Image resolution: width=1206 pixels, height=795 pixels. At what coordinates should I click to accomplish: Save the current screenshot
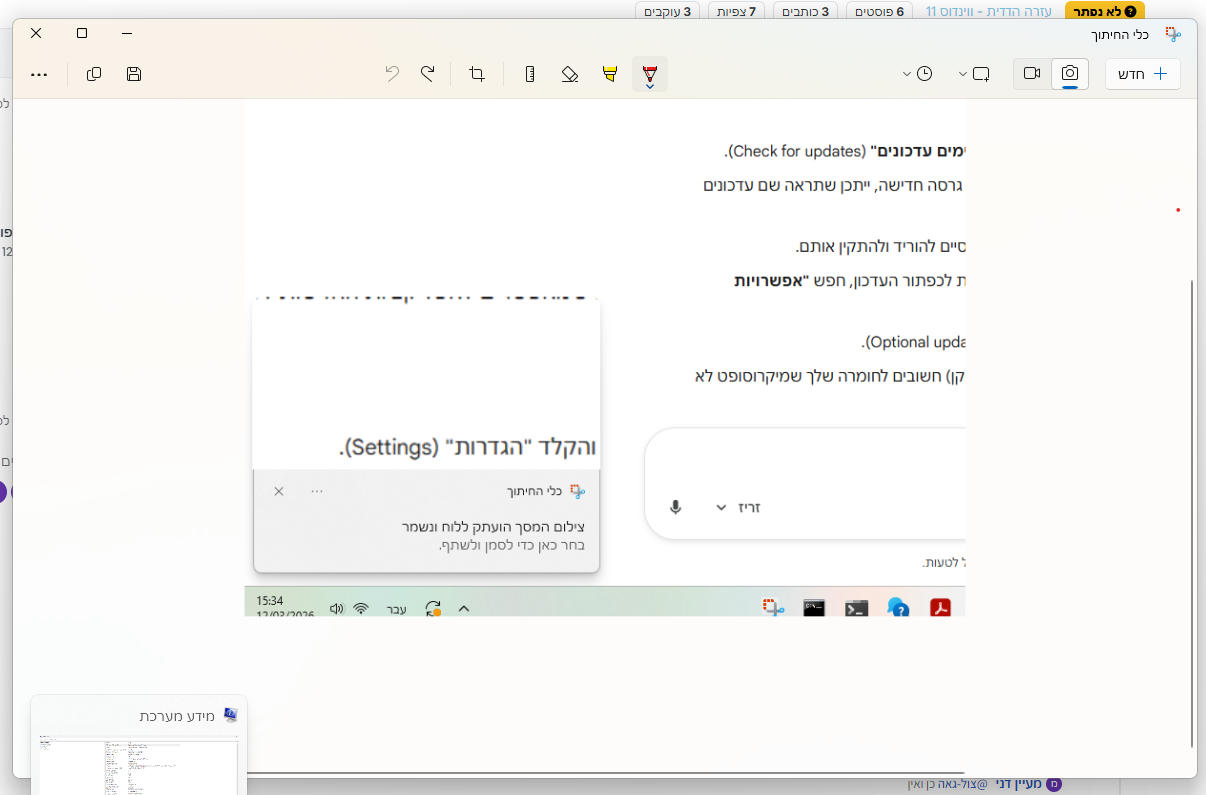pos(133,73)
